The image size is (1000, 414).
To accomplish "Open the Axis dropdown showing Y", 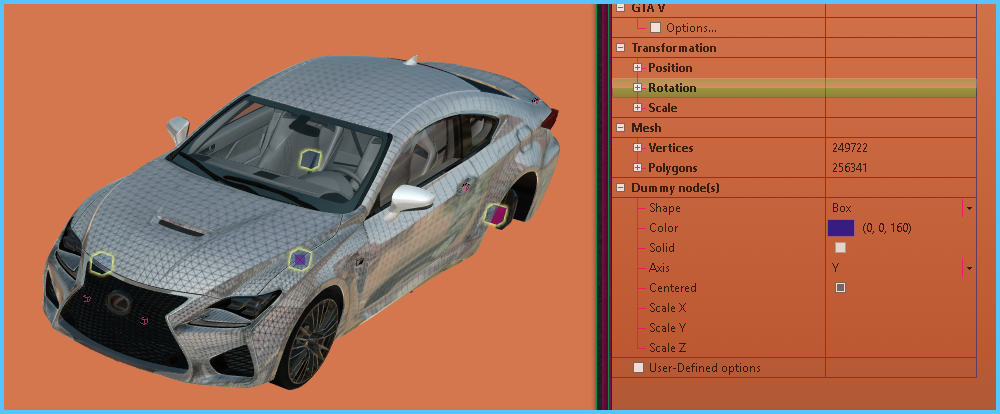I will point(968,268).
